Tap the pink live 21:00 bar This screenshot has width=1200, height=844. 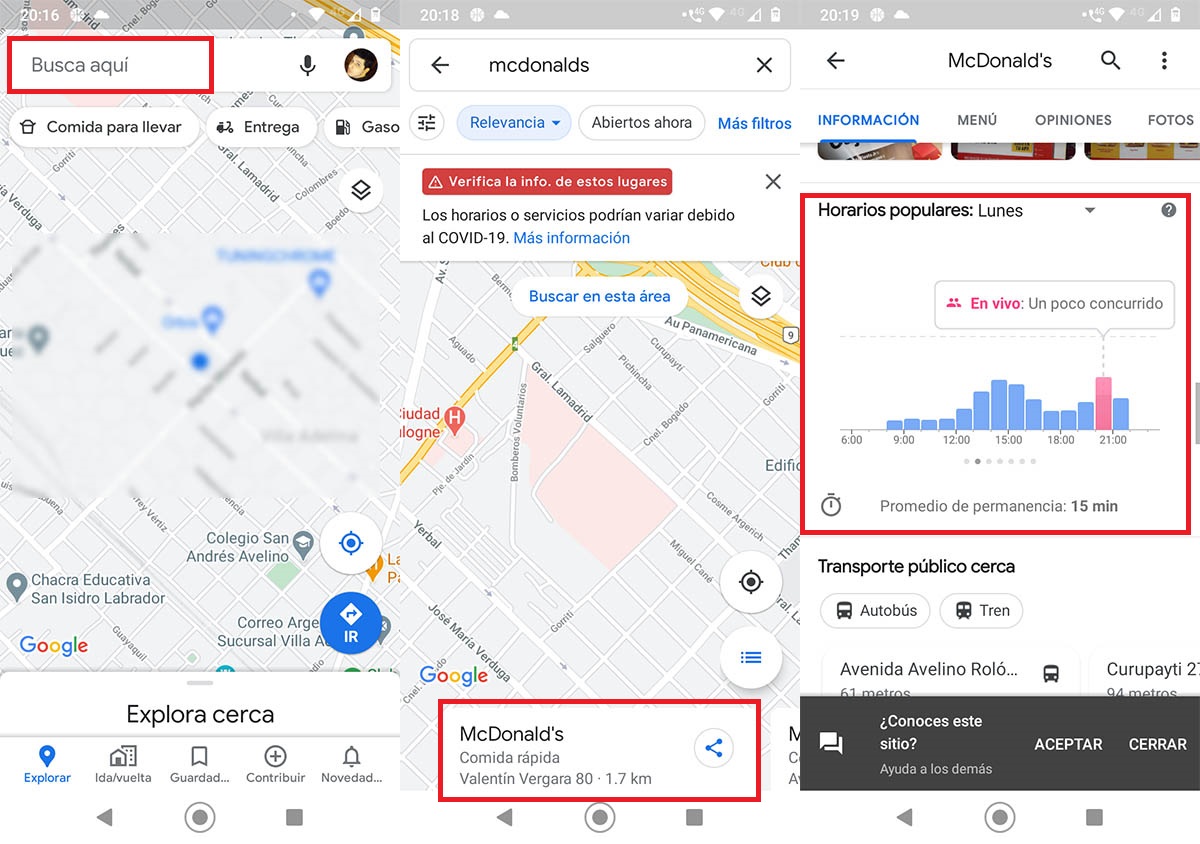coord(1104,403)
